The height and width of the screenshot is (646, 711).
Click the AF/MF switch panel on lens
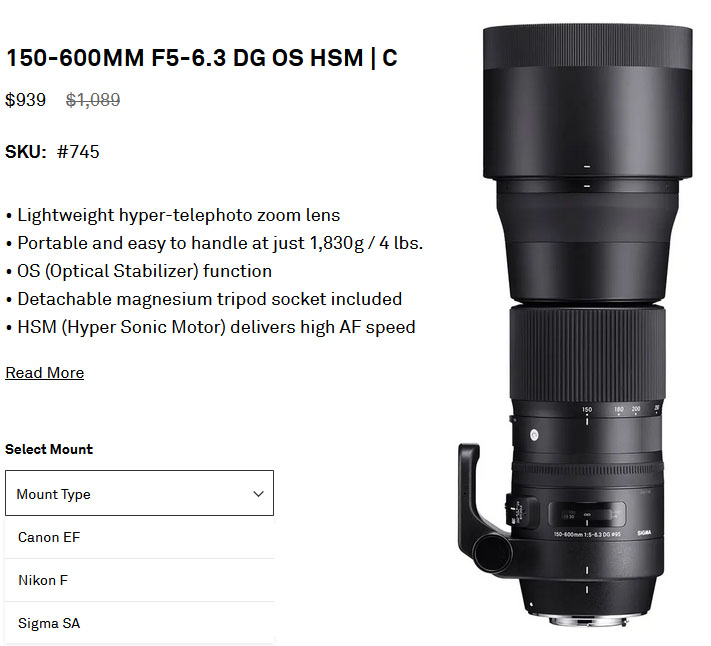[521, 513]
